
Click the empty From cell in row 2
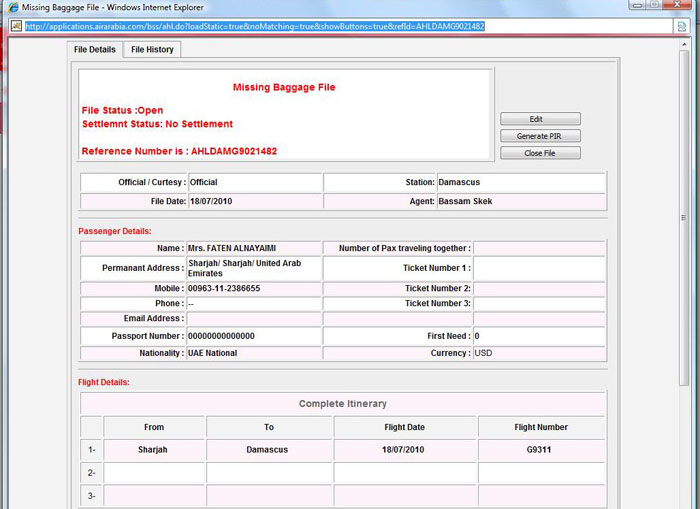coord(154,472)
